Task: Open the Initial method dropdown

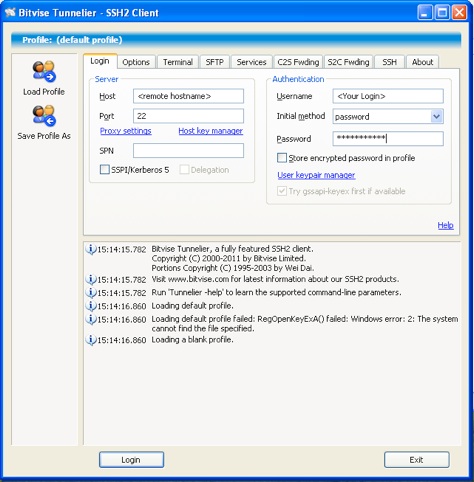Action: (x=436, y=116)
